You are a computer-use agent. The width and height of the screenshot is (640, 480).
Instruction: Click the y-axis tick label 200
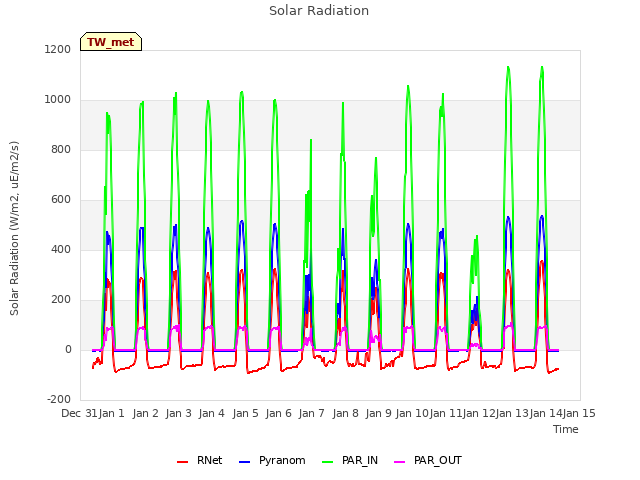61,300
